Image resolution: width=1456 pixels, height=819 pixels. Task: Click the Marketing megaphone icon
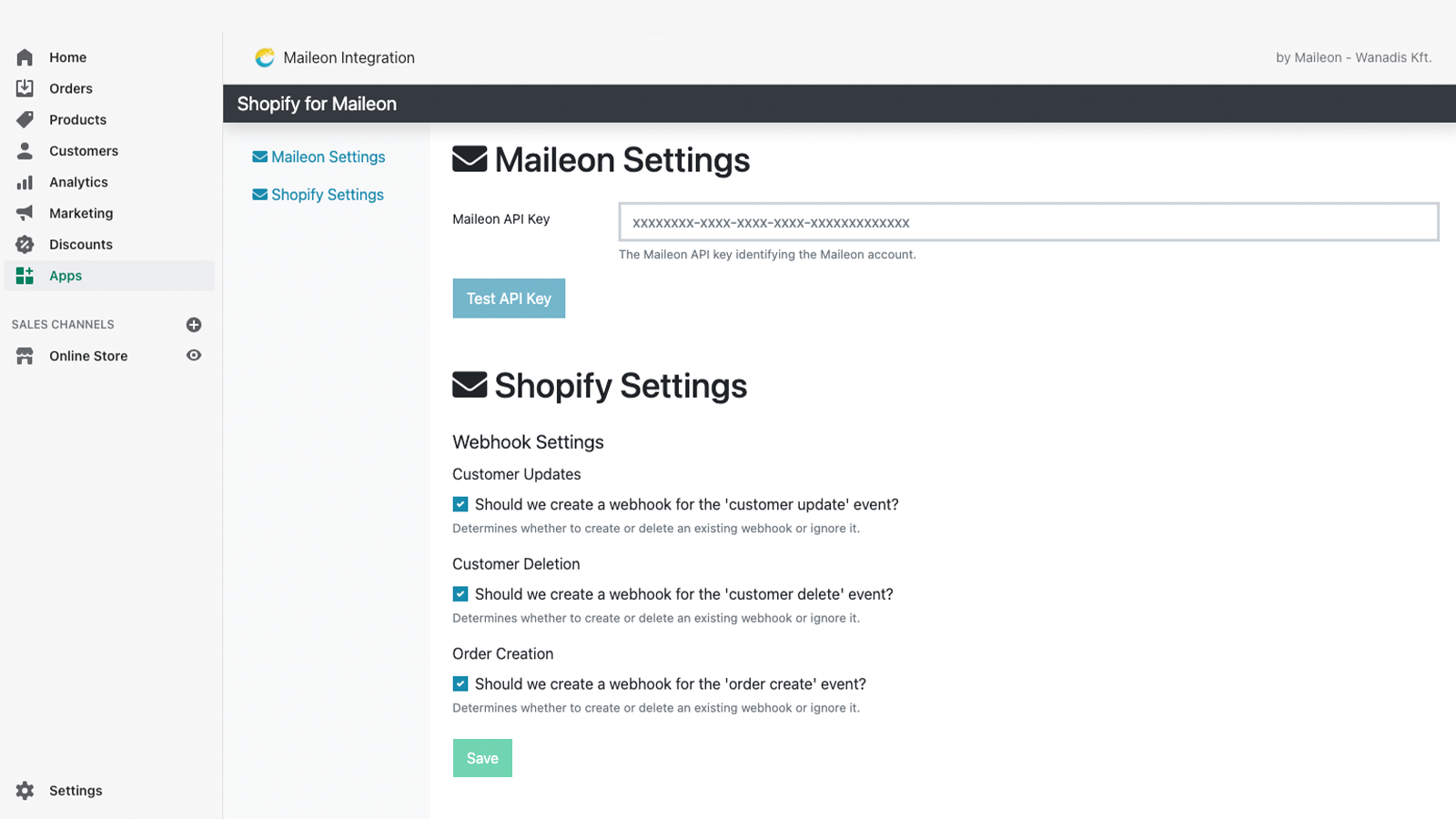tap(25, 213)
